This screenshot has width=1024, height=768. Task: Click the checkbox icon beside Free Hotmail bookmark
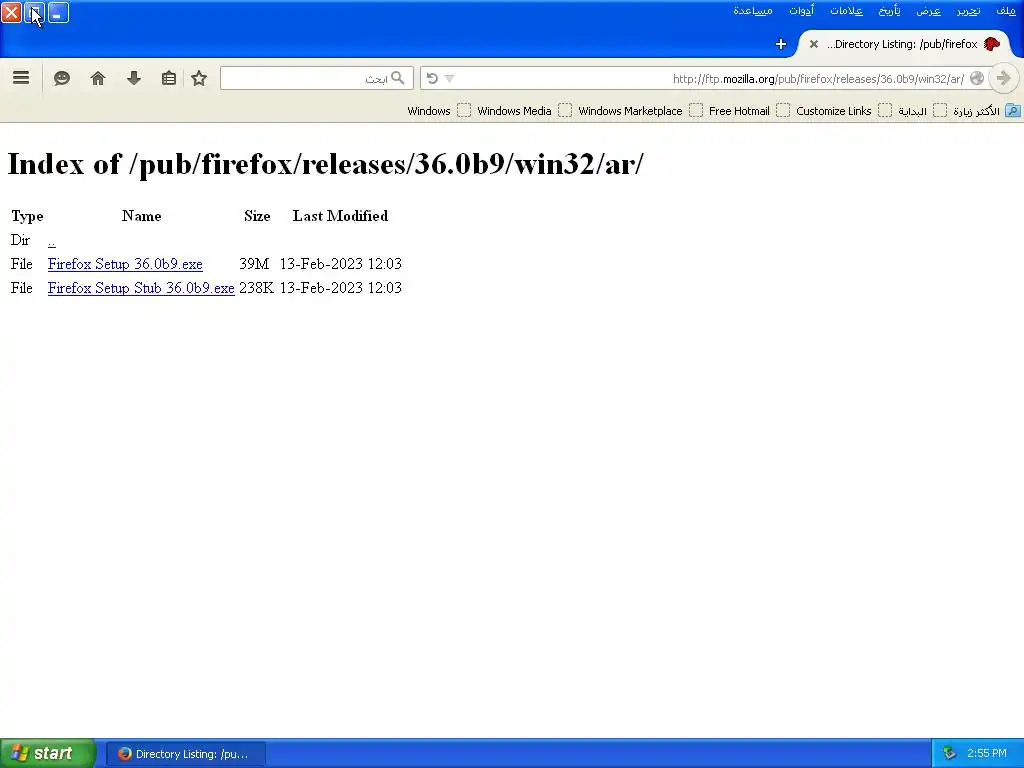point(782,110)
